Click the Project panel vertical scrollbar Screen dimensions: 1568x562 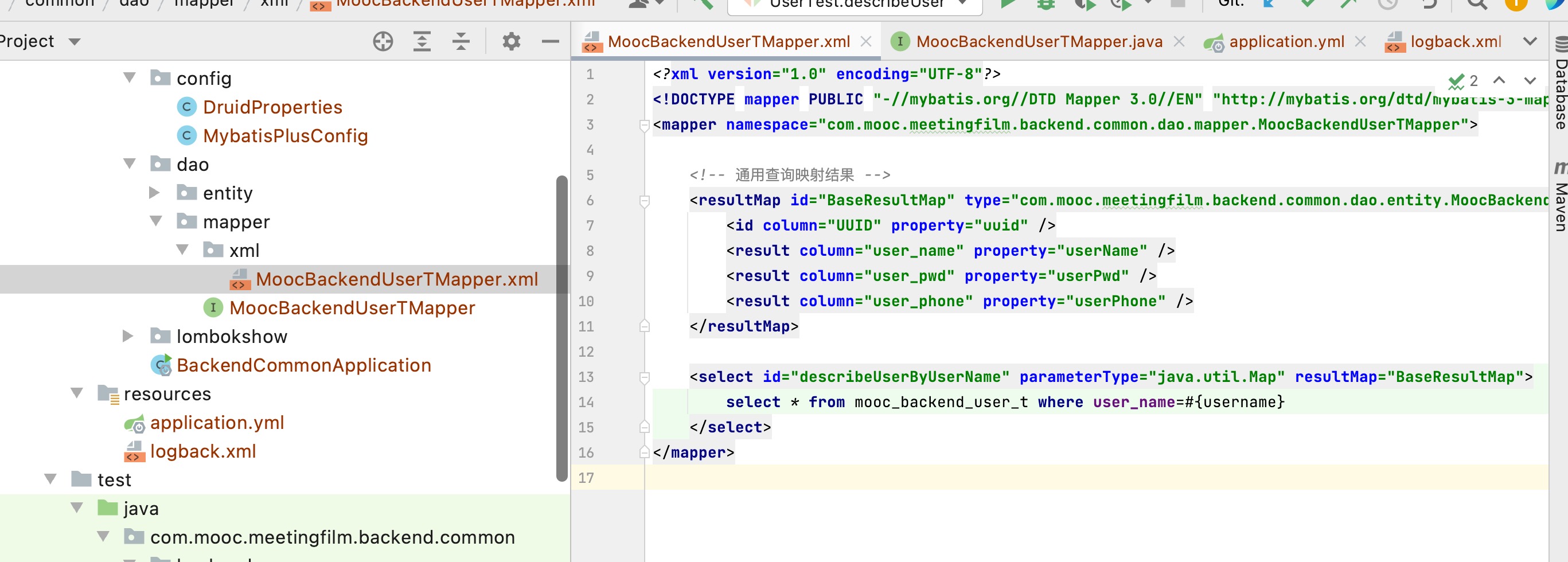561,329
